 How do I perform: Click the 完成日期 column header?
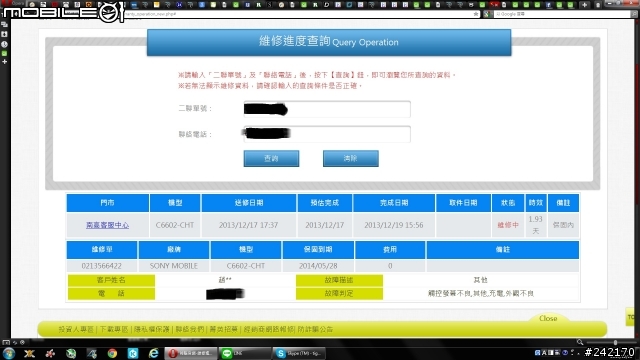[394, 203]
